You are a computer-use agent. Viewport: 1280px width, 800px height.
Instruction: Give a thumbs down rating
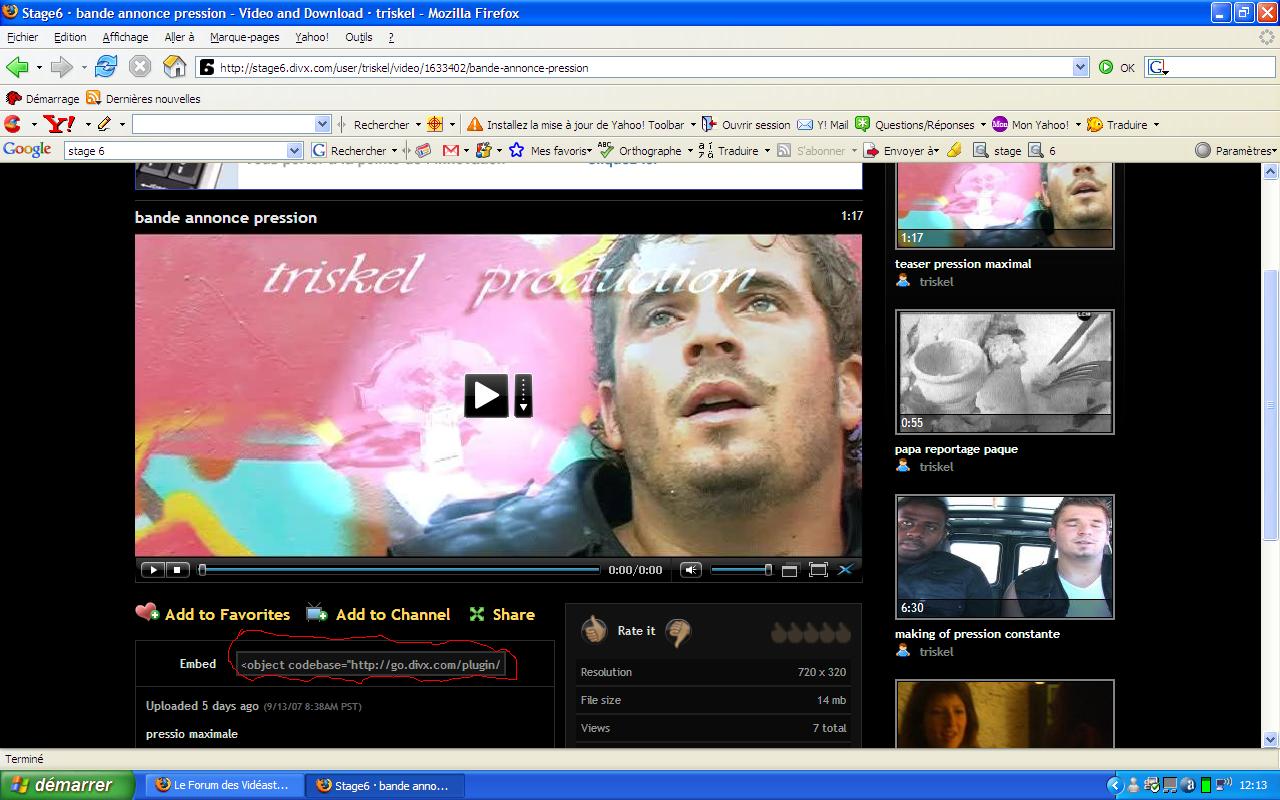click(x=678, y=632)
